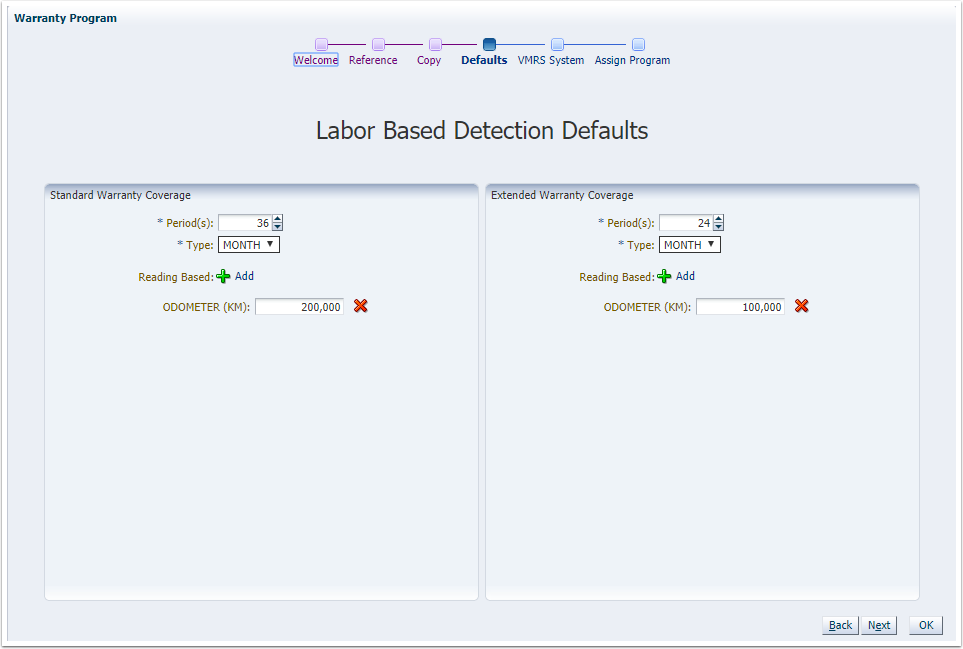Viewport: 963px width, 649px height.
Task: Remove the 200,000 odometer reading
Action: click(361, 306)
